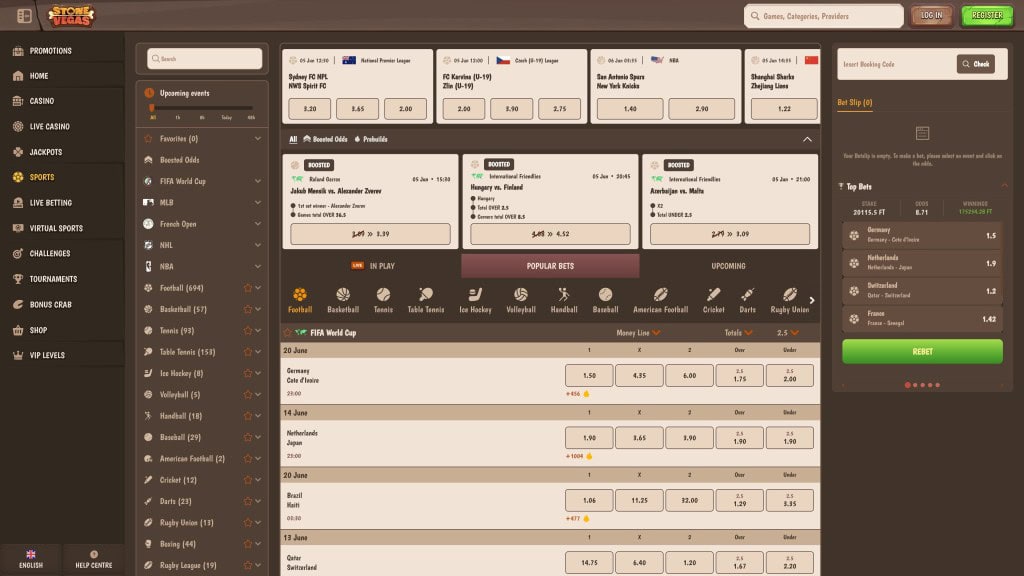
Task: Favorite the Basketball (57) category star
Action: click(248, 309)
